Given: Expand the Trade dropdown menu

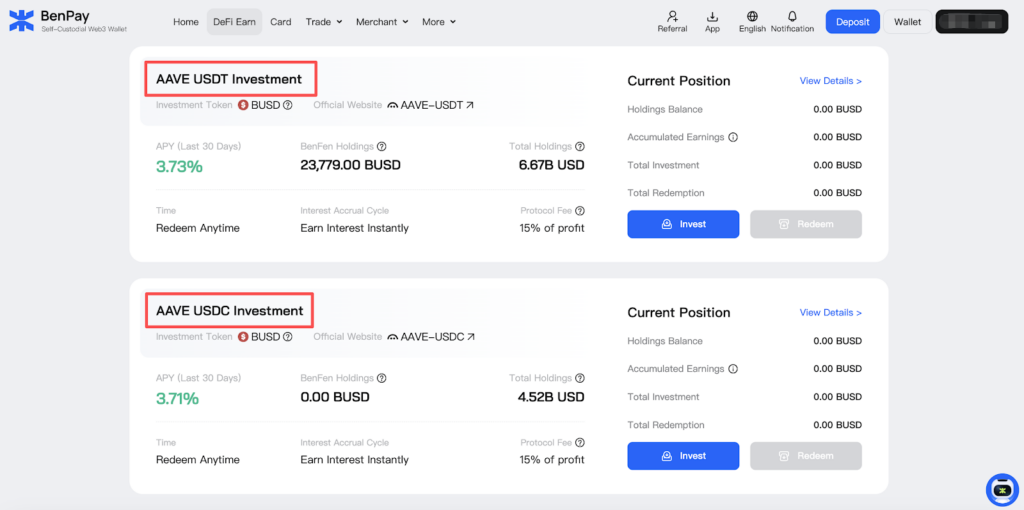Looking at the screenshot, I should tap(324, 22).
